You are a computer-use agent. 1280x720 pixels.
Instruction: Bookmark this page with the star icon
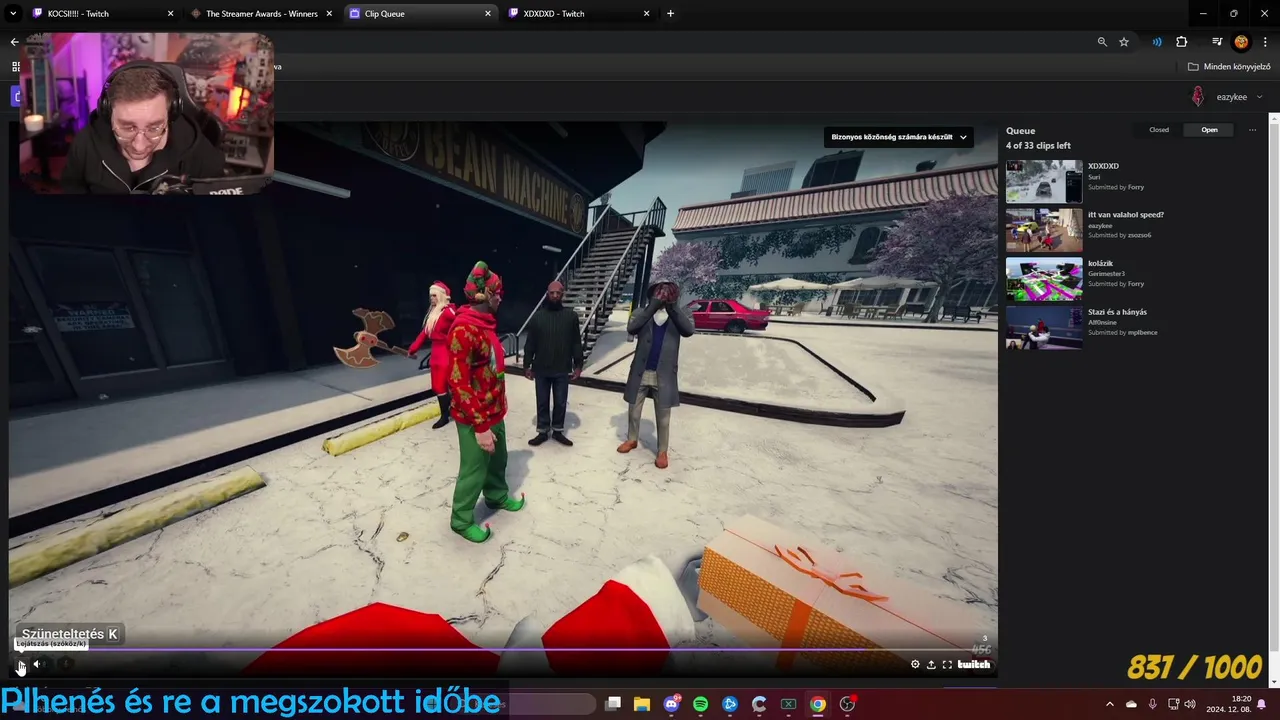tap(1124, 42)
